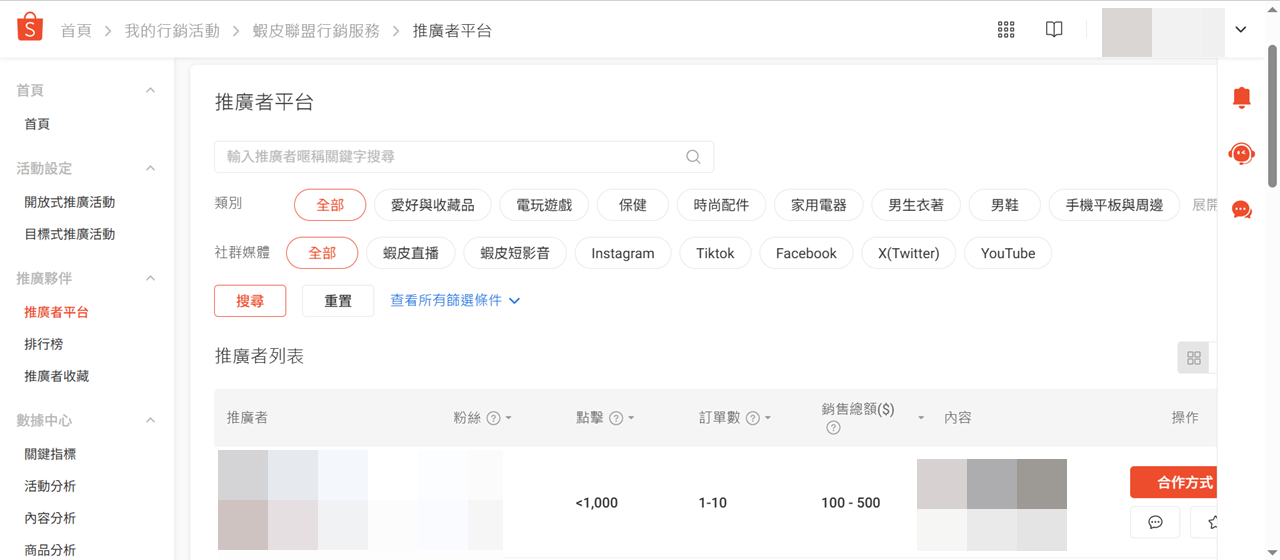This screenshot has height=560, width=1280.
Task: Click help icon next to 粉絲 column
Action: [493, 418]
